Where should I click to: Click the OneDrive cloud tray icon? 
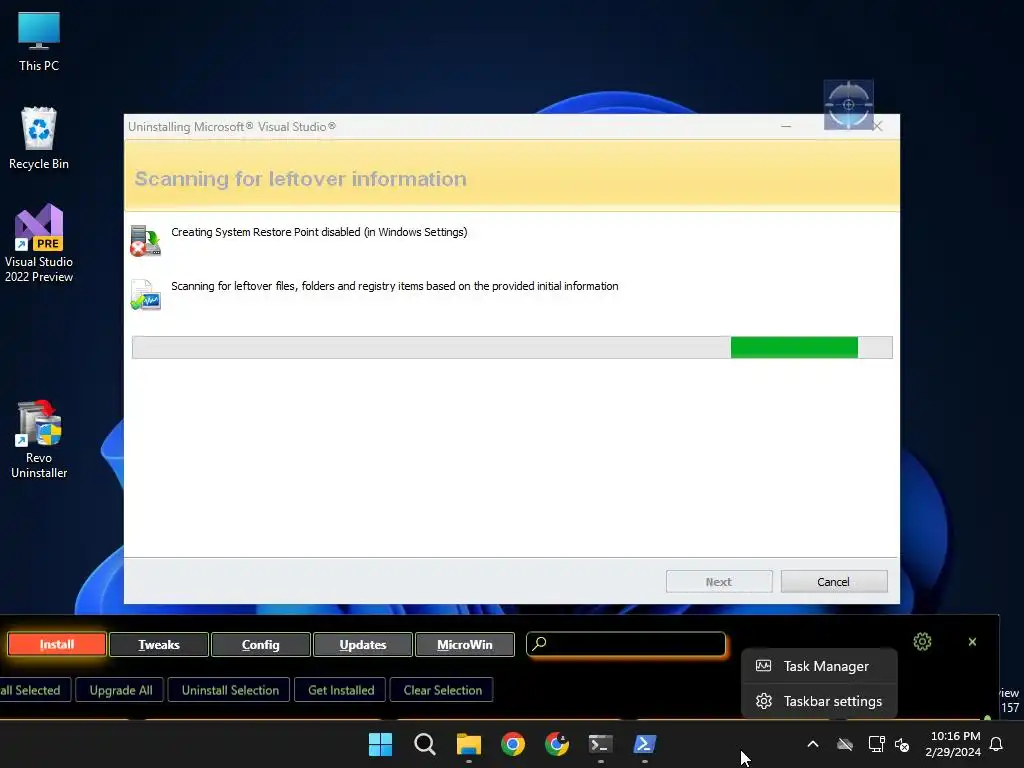pos(845,744)
